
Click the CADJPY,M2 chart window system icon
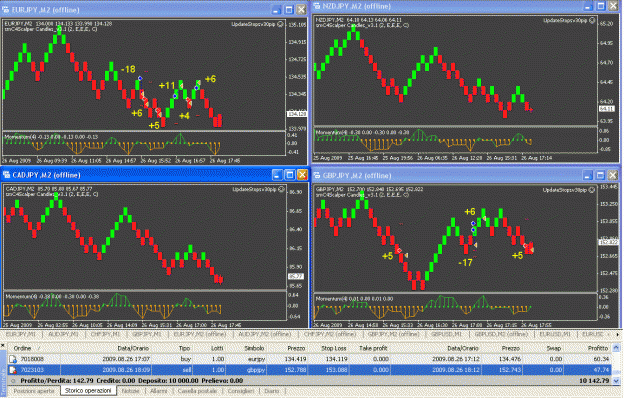[6, 175]
